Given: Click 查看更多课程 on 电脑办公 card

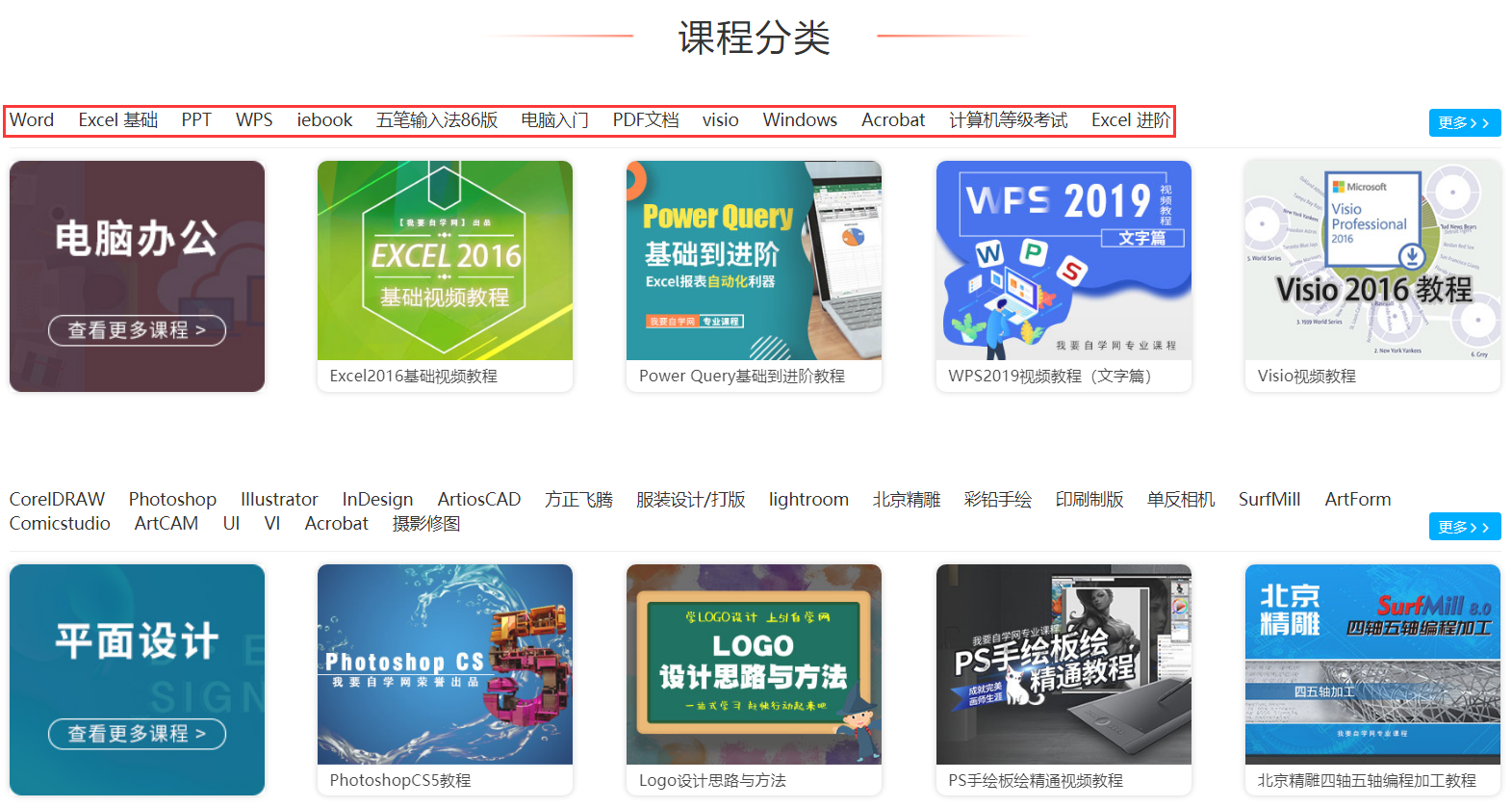Looking at the screenshot, I should (137, 330).
